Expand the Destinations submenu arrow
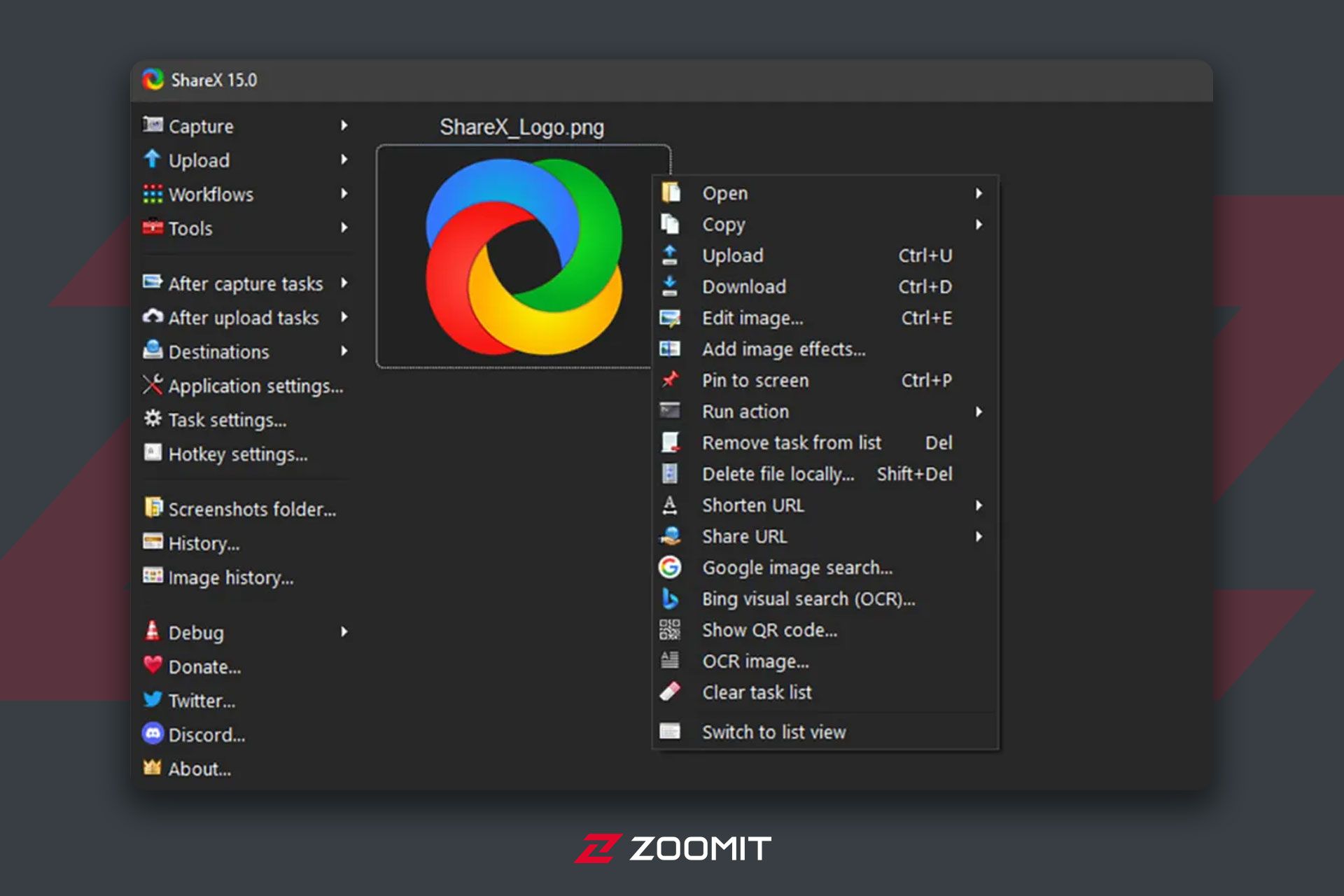The height and width of the screenshot is (896, 1344). pos(344,351)
